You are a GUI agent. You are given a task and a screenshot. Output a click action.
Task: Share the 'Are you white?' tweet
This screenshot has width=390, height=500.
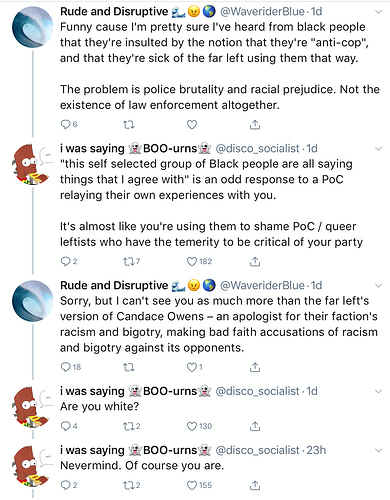[x=255, y=426]
